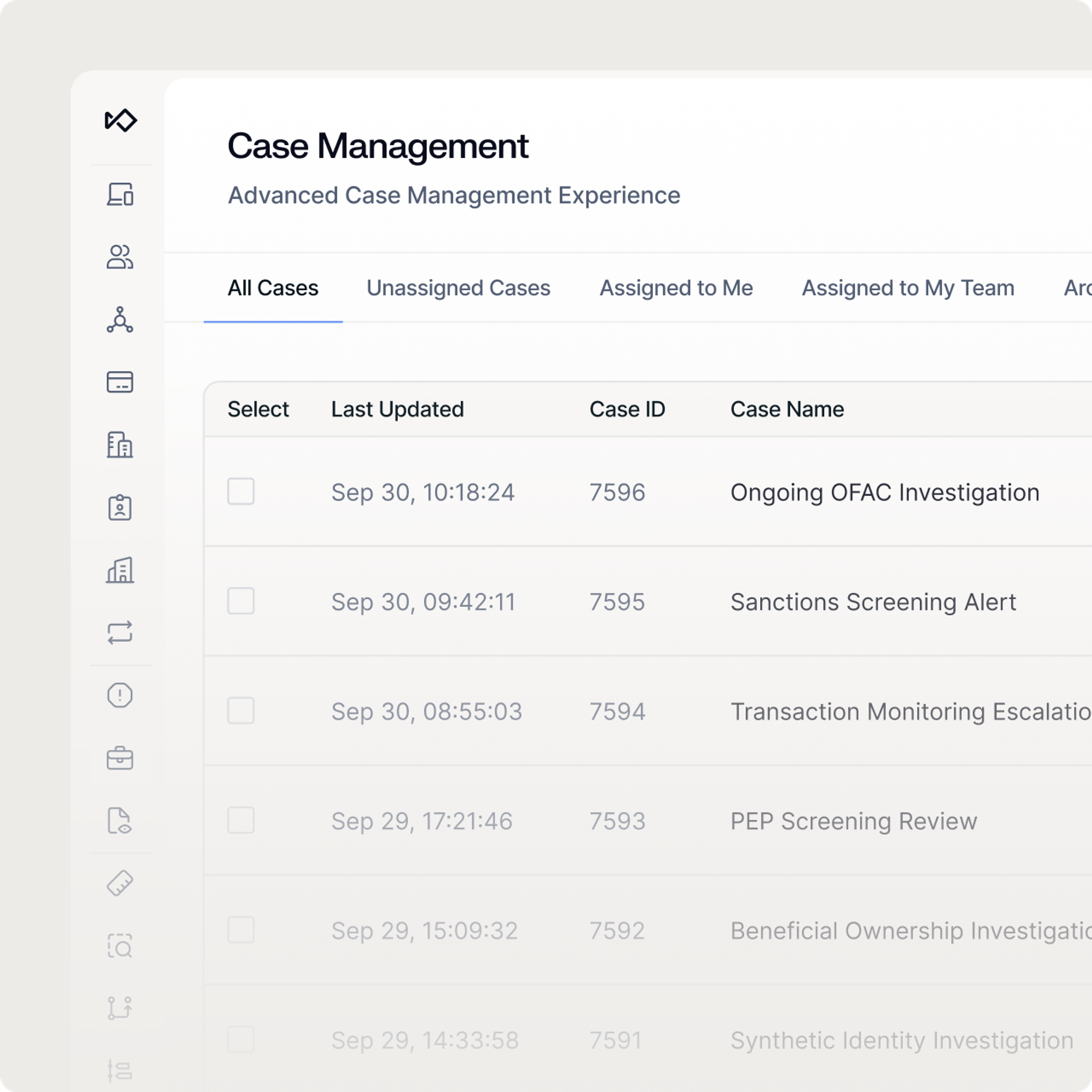Viewport: 1092px width, 1092px height.
Task: Click the app logo at sidebar top
Action: click(120, 120)
